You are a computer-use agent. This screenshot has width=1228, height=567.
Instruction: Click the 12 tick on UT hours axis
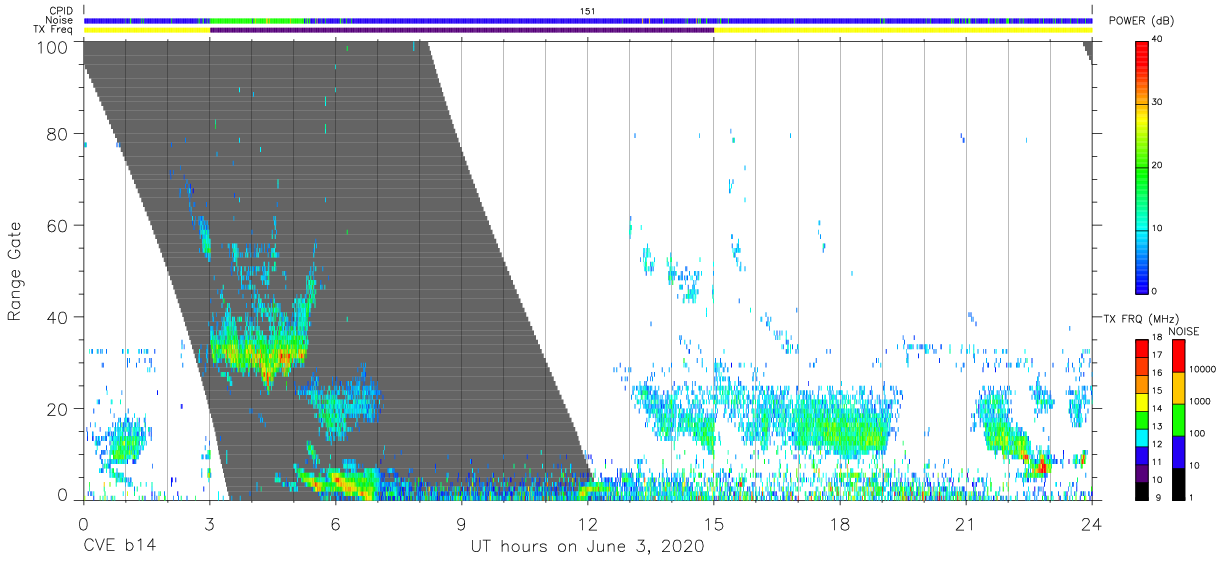587,524
